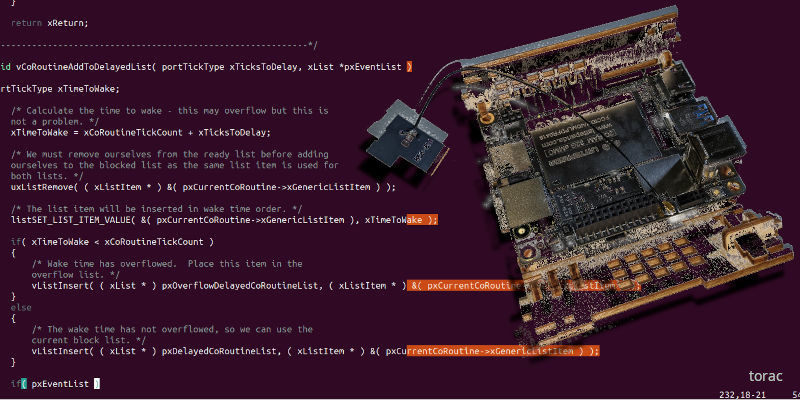Click highlighted "rrentCoRoutine->xGenericListItem ) );"

pyautogui.click(x=503, y=352)
